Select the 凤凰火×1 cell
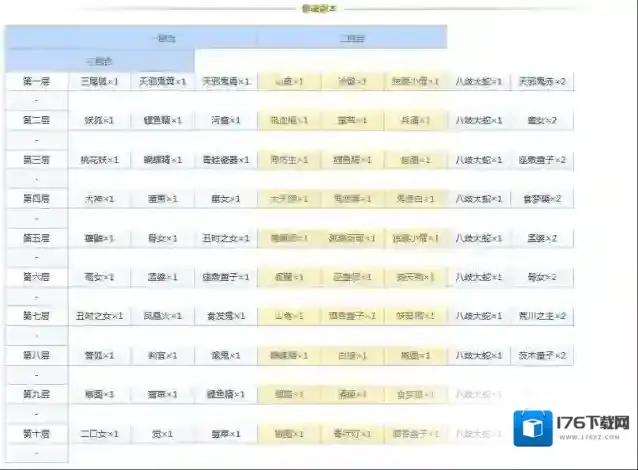Image resolution: width=638 pixels, height=470 pixels. (162, 316)
